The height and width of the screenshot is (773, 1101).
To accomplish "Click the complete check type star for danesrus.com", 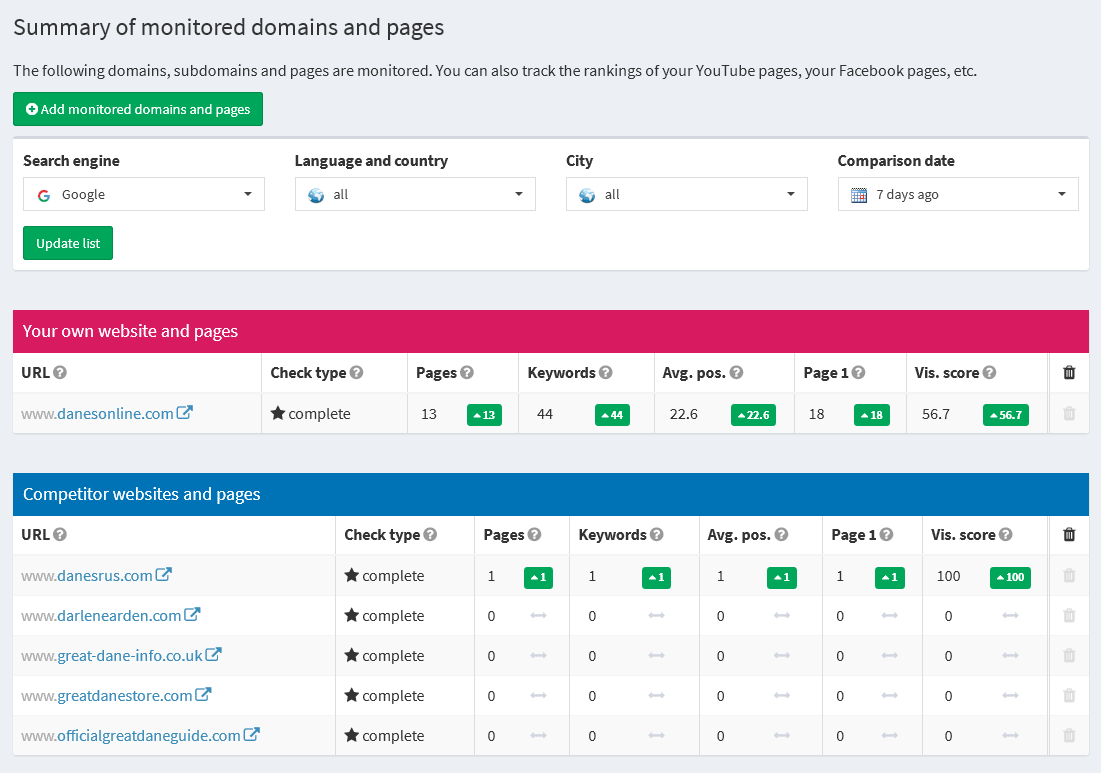I will click(349, 576).
